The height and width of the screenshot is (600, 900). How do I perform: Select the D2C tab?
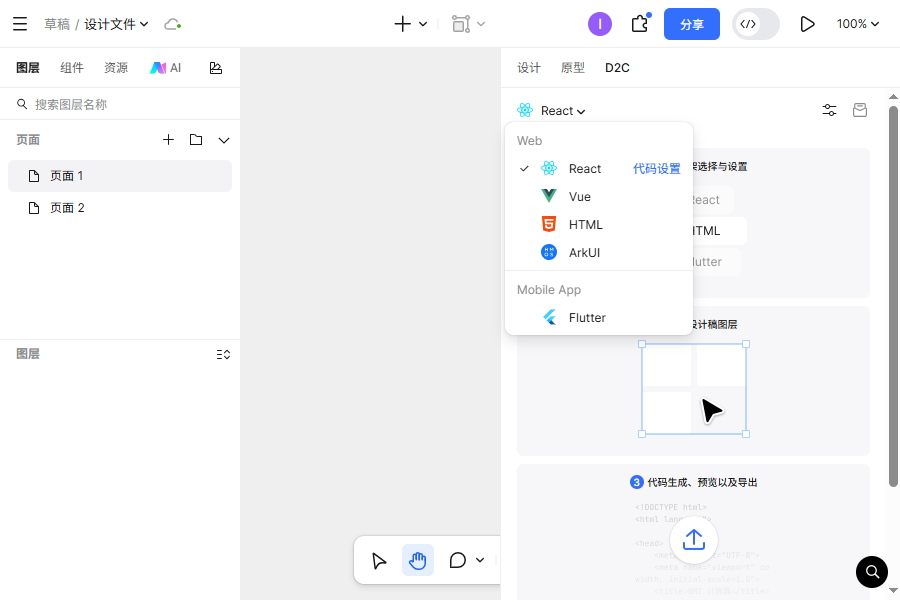click(617, 68)
